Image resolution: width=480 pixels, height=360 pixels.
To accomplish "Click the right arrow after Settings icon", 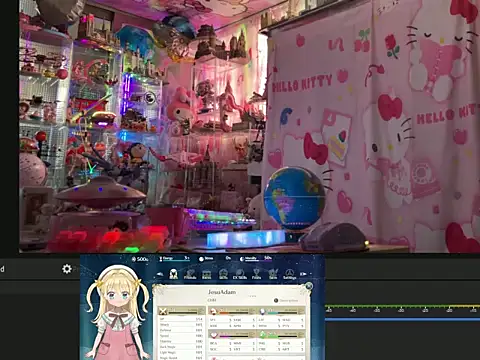I will click(303, 274).
